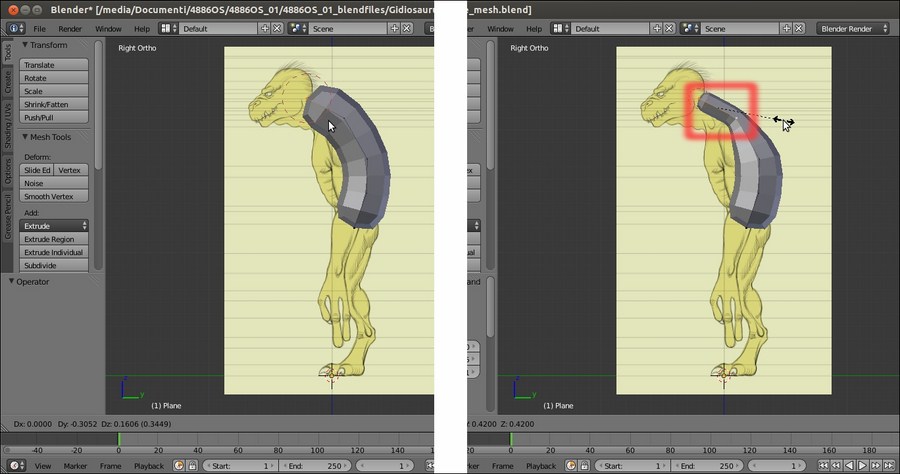Add a new screen layout in left screenshot

pos(265,28)
